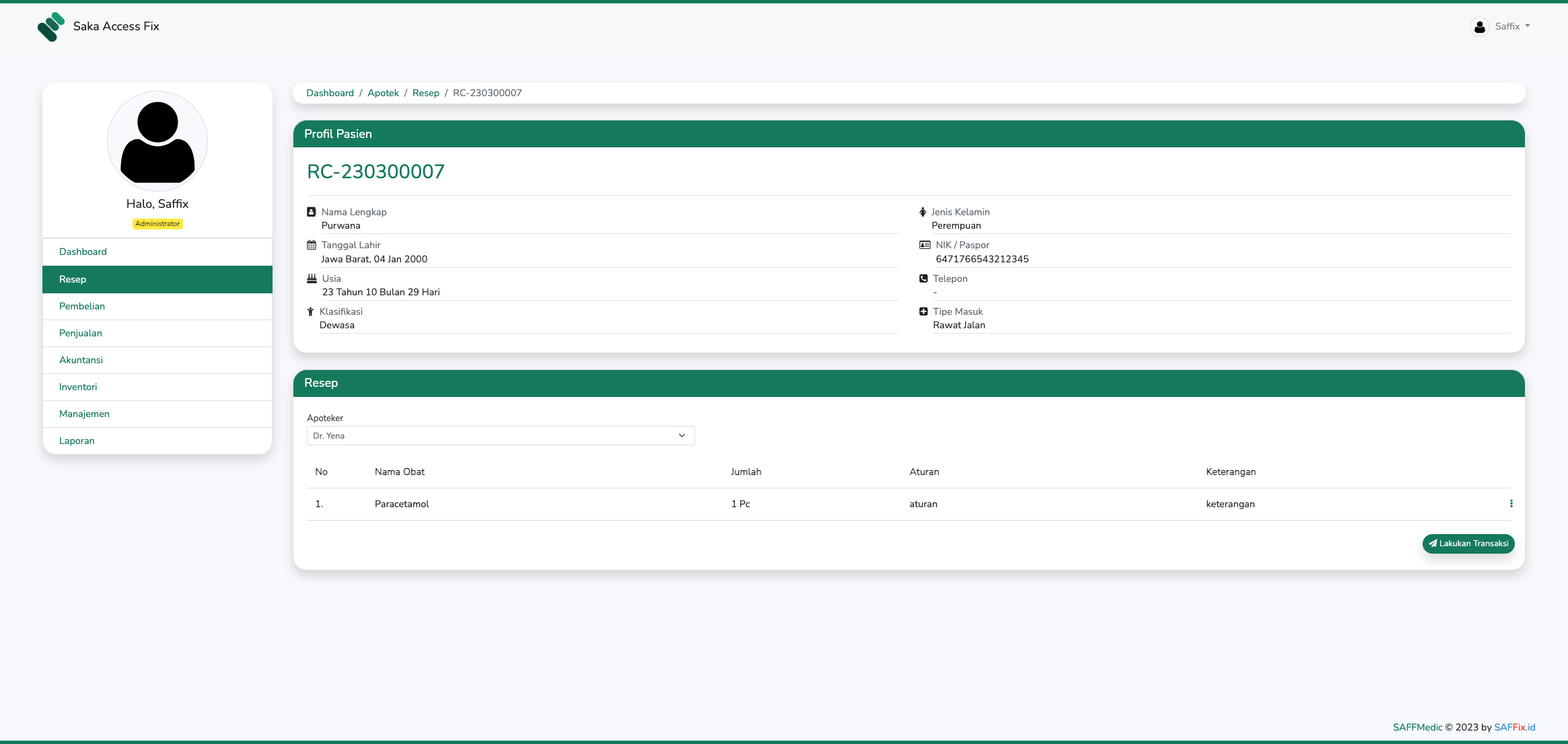Click the birthday cake icon beside Usia
The width and height of the screenshot is (1568, 744).
[x=312, y=278]
